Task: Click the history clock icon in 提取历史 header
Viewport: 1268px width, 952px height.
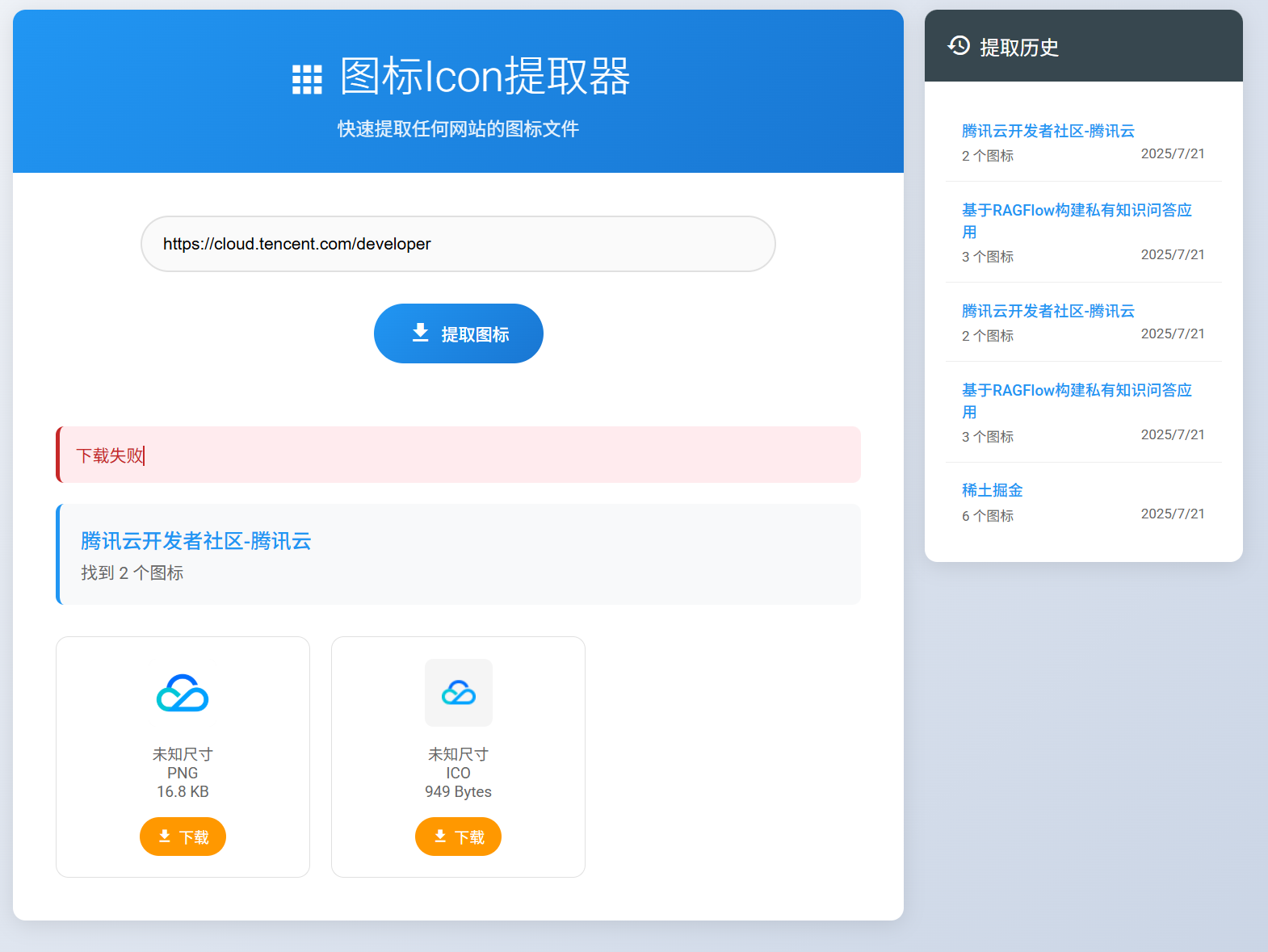Action: pyautogui.click(x=959, y=45)
